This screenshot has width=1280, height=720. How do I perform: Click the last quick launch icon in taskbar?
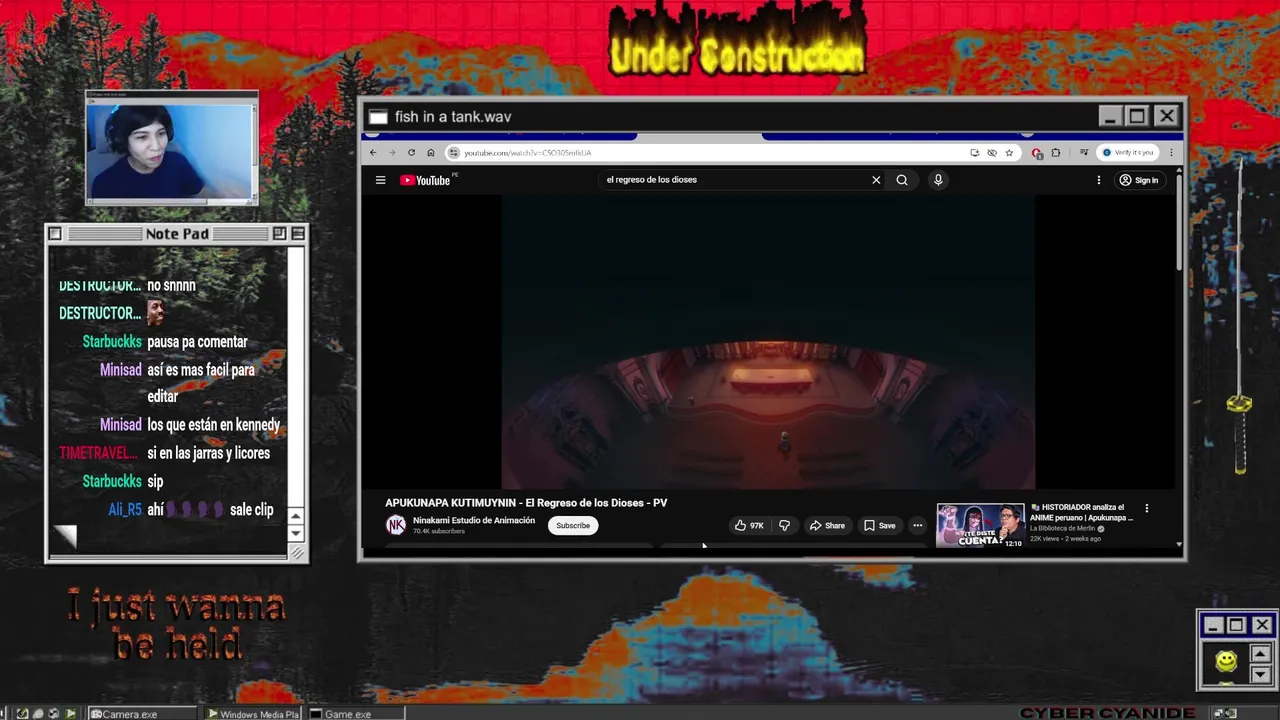[70, 713]
